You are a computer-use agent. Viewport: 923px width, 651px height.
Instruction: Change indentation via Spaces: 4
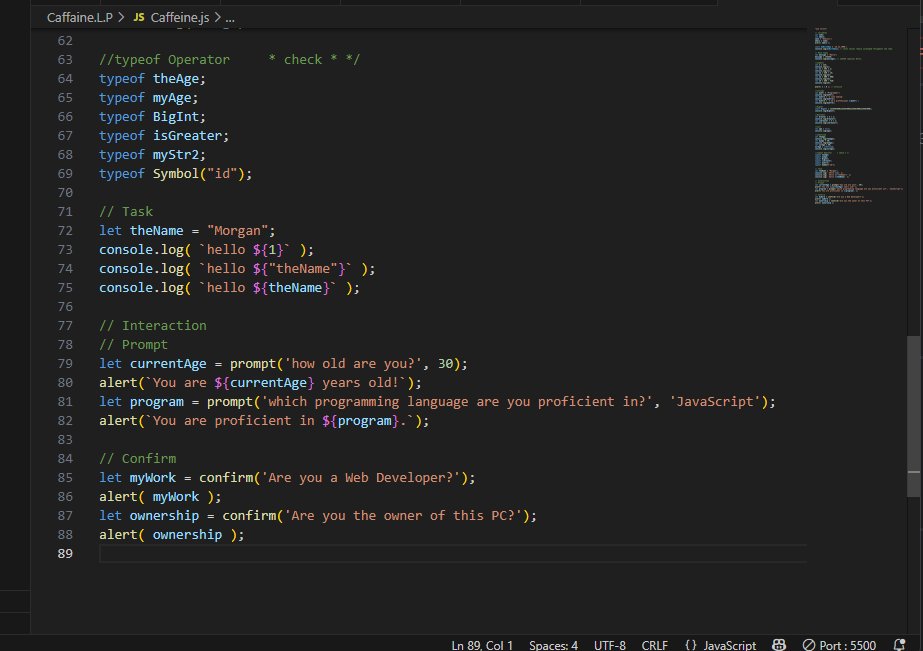(x=553, y=645)
